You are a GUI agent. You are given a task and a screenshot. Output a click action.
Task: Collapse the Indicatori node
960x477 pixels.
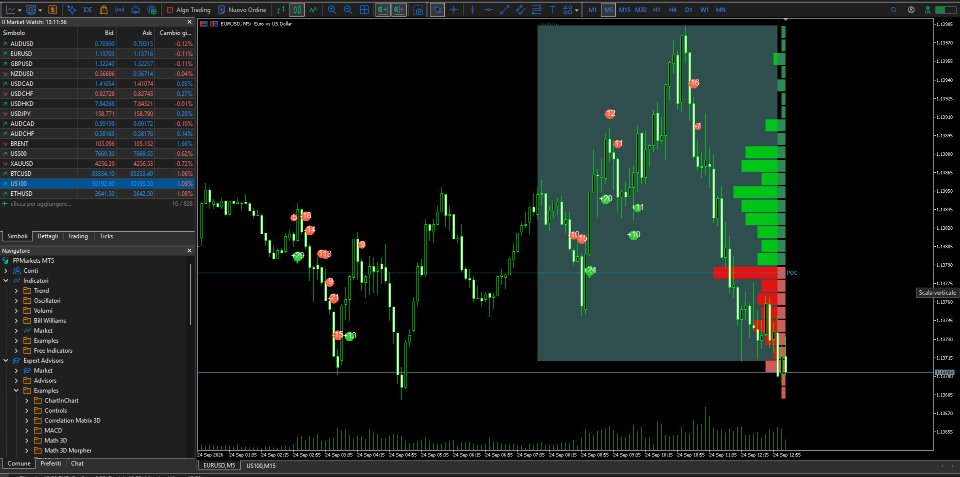(6, 280)
